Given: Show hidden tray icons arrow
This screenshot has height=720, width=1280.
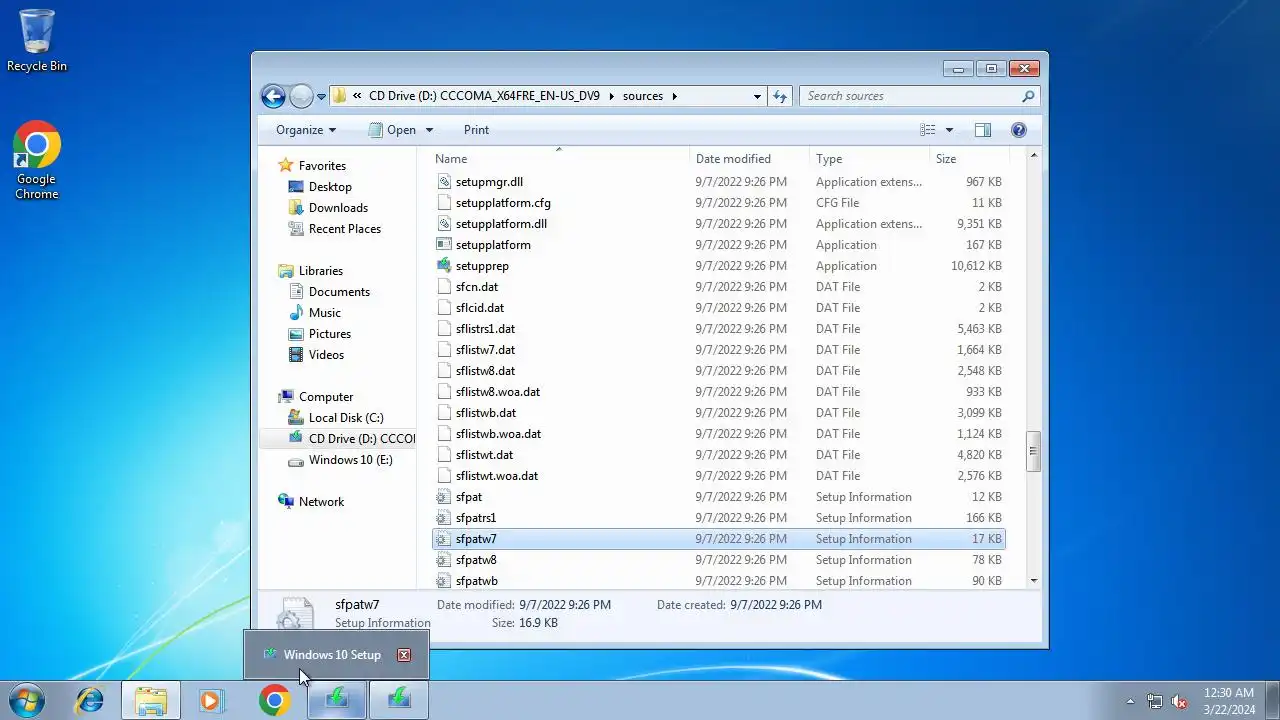Looking at the screenshot, I should (x=1131, y=701).
